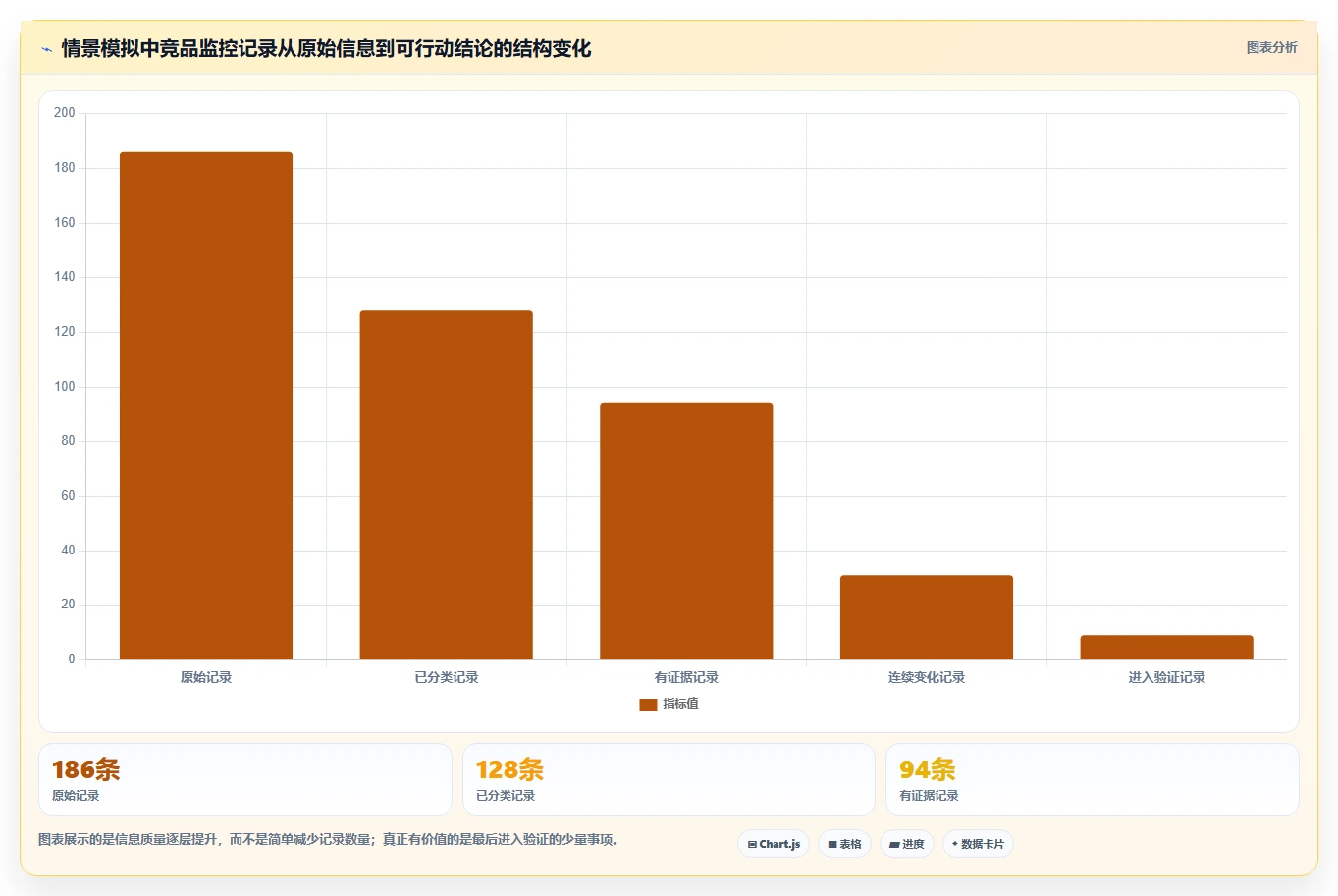Click the 图表分析 label in header
The image size is (1338, 896).
pyautogui.click(x=1271, y=47)
